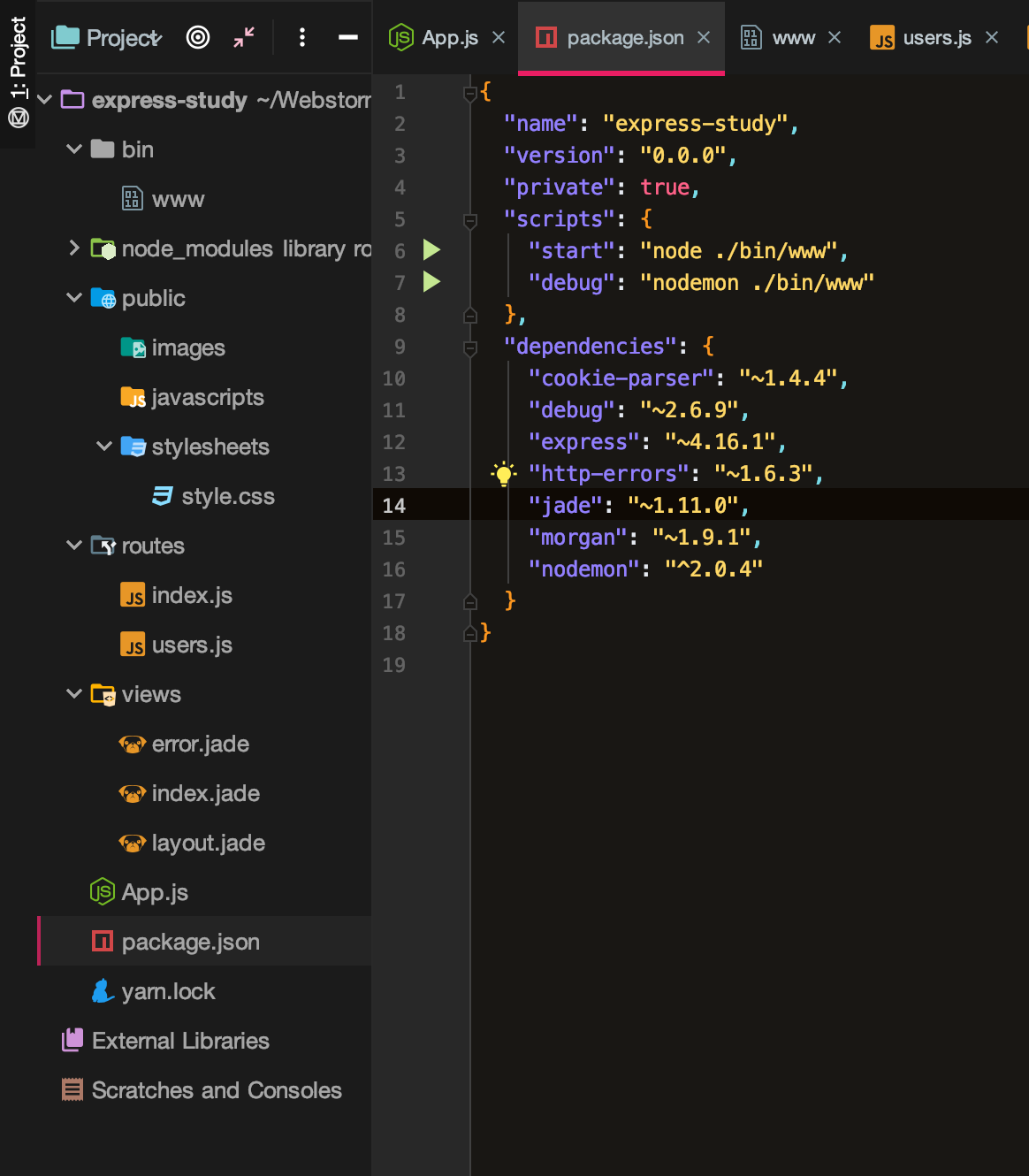
Task: Click the Scratches and Consoles icon
Action: (x=72, y=1089)
